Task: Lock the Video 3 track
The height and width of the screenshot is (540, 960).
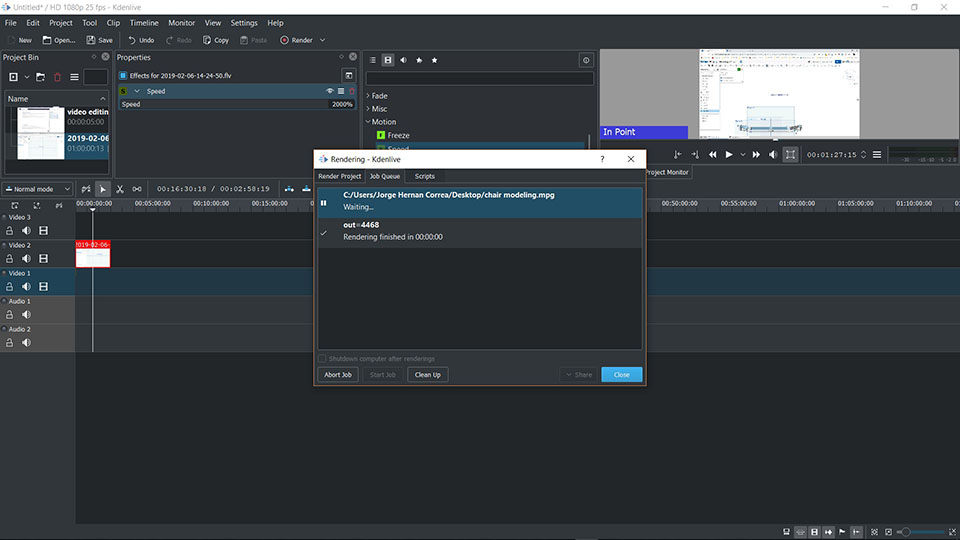Action: click(9, 231)
